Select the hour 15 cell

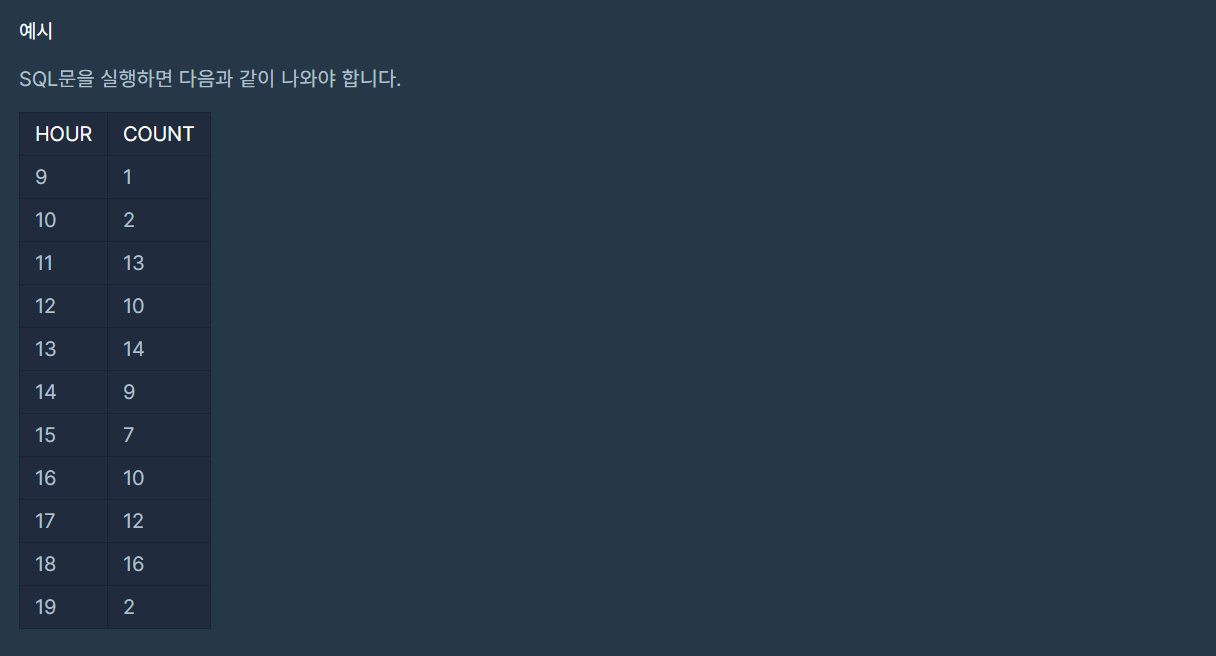pyautogui.click(x=63, y=435)
